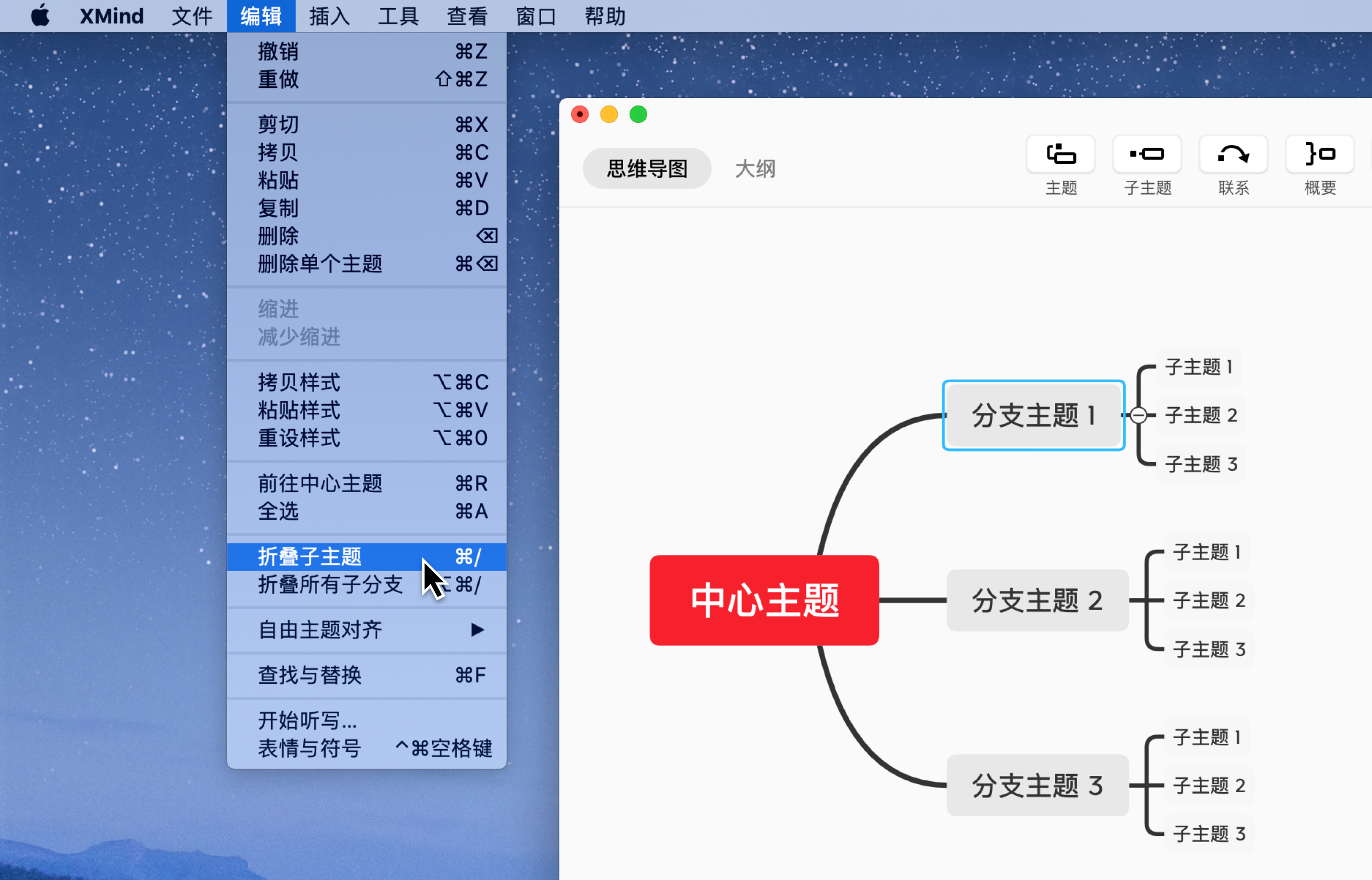Click the highlighted 折叠子主题 entry
This screenshot has width=1372, height=880.
click(367, 557)
